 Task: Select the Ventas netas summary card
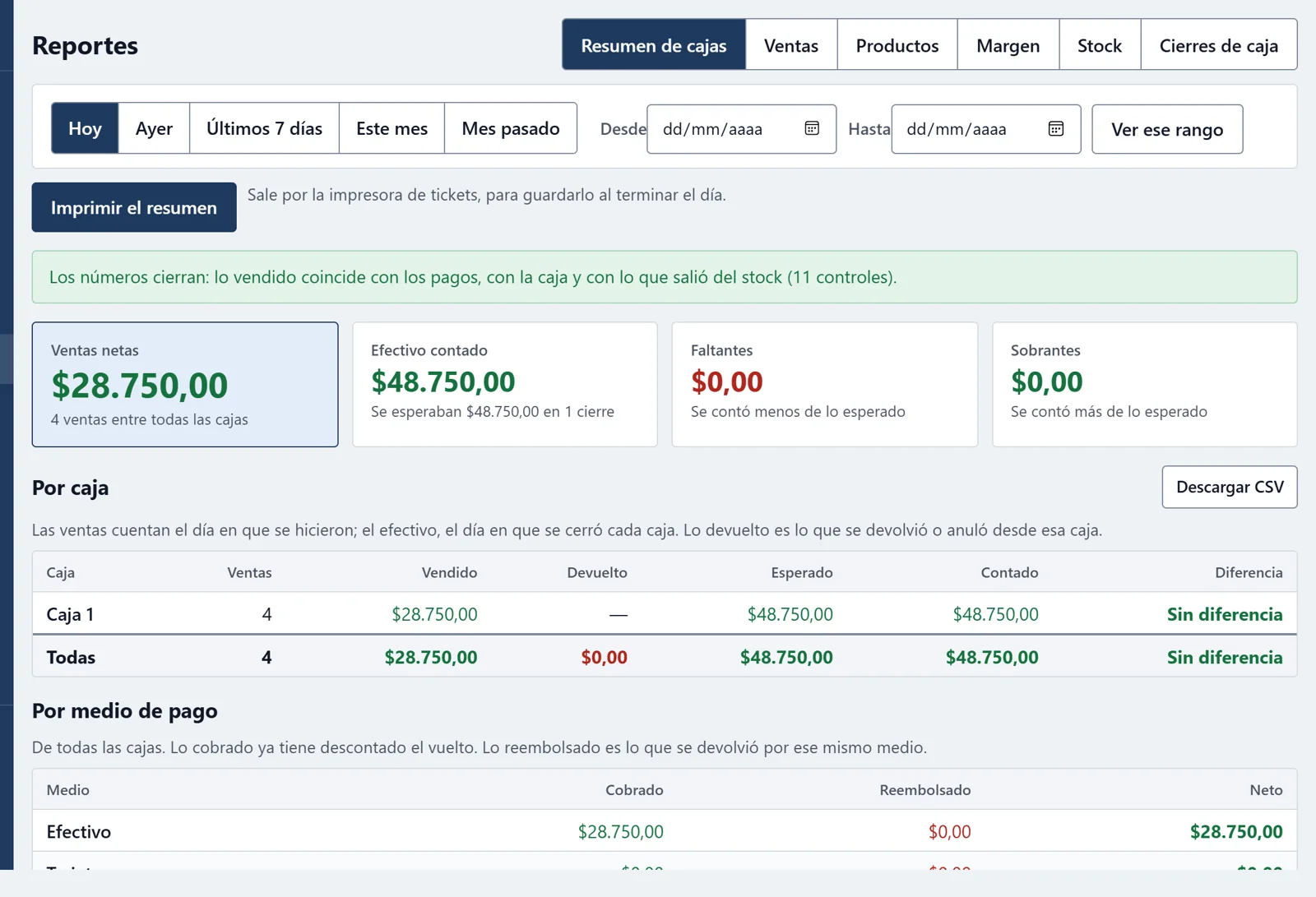[185, 384]
